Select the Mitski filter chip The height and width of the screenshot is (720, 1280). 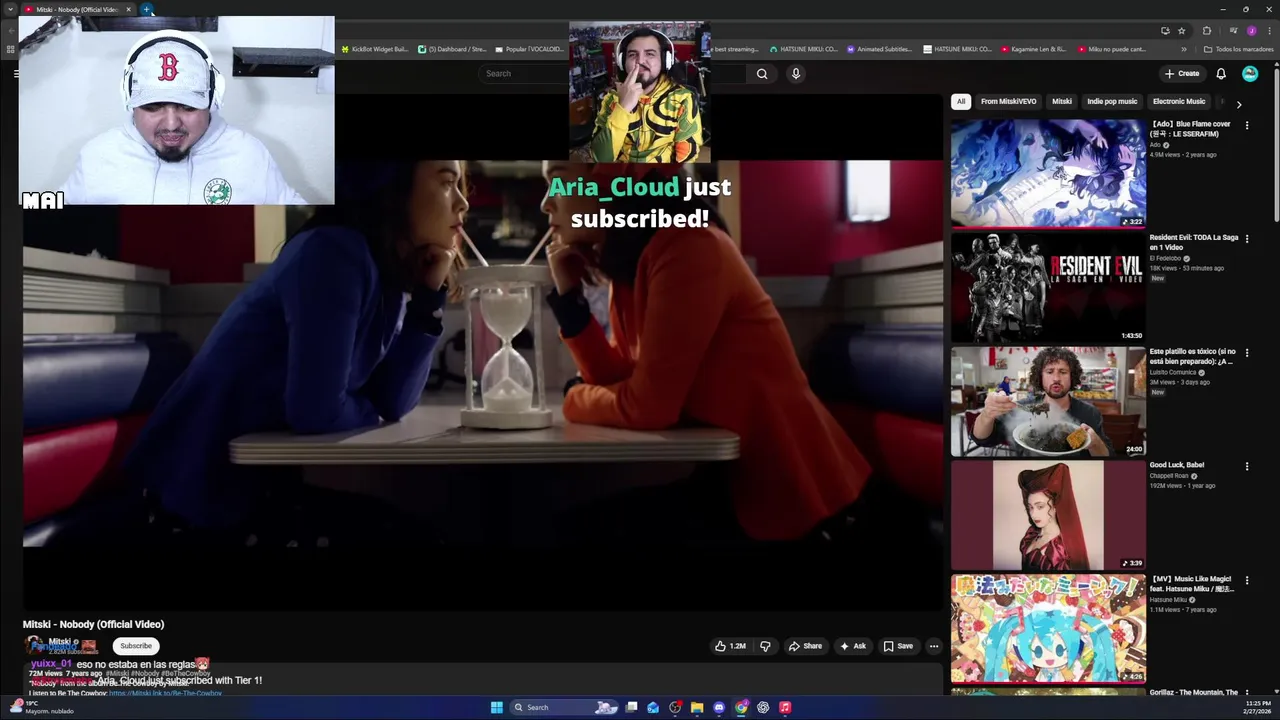(1062, 101)
